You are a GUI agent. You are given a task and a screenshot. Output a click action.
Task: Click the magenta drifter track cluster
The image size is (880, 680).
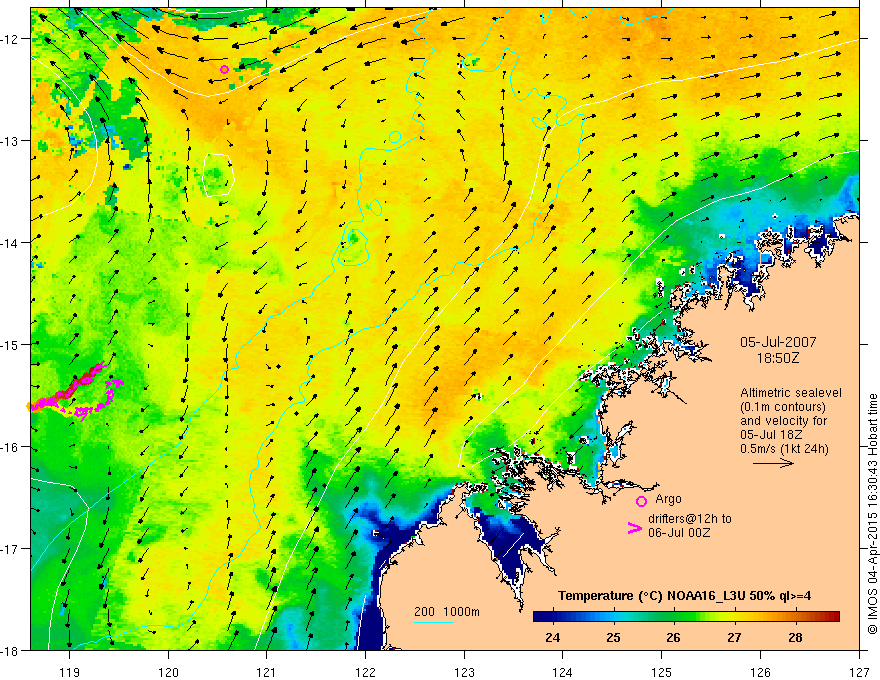pos(76,391)
